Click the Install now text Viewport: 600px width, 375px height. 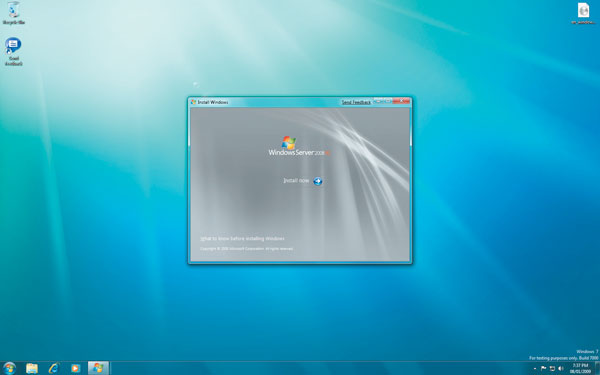[296, 181]
